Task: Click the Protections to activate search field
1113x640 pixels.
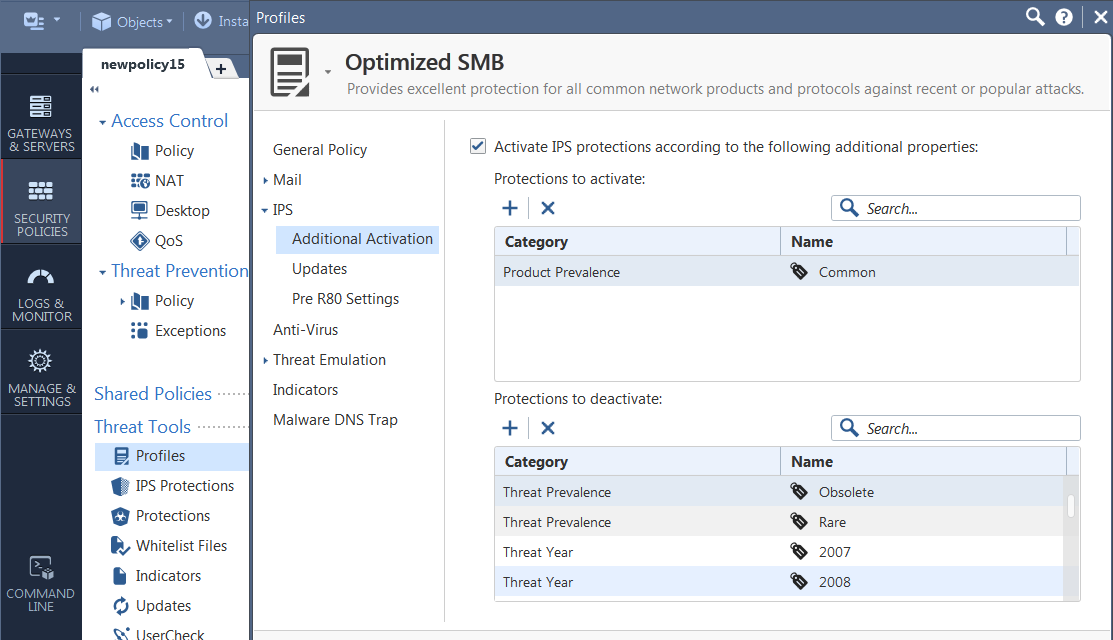Action: coord(955,208)
